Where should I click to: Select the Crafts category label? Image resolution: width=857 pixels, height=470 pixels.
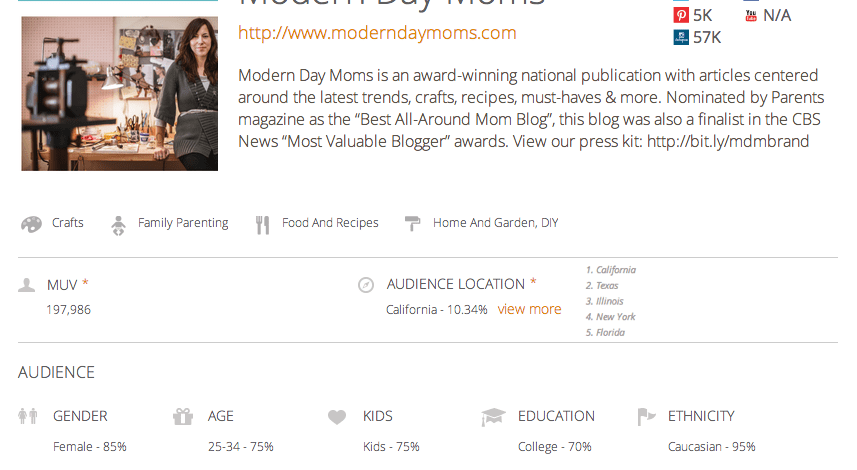click(68, 223)
